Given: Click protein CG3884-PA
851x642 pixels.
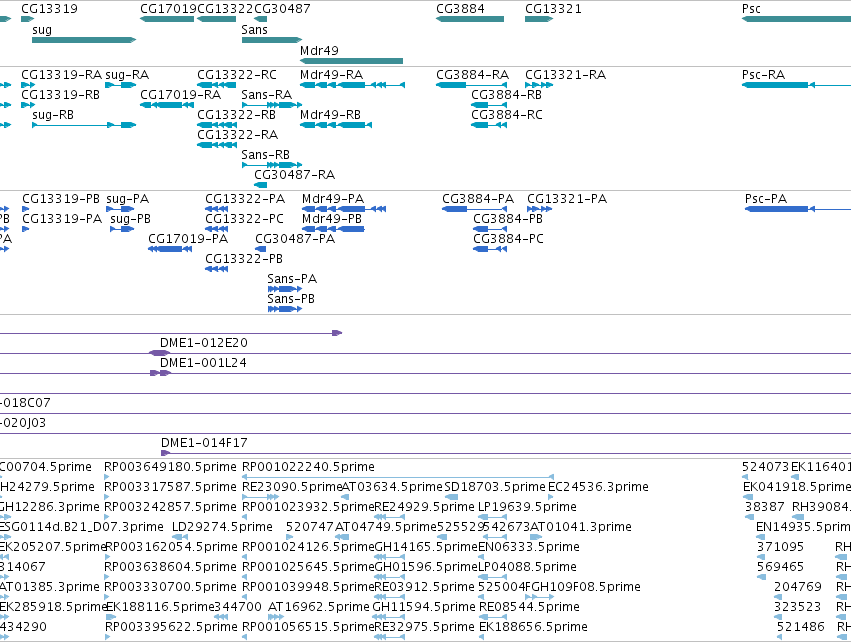Looking at the screenshot, I should (478, 199).
